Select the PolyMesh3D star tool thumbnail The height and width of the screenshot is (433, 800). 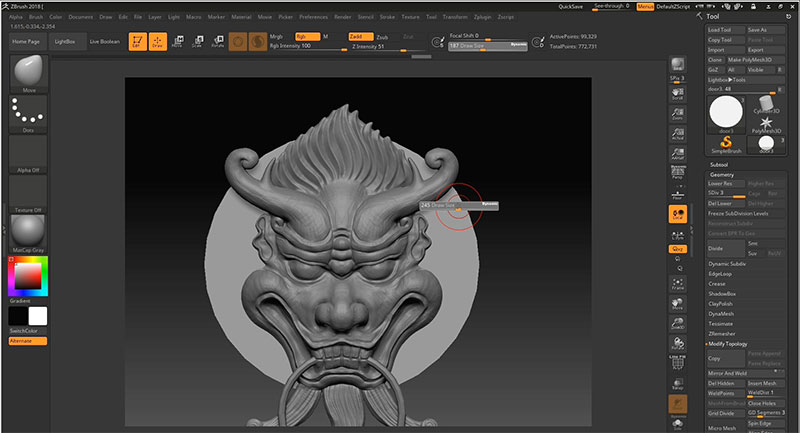click(x=765, y=120)
